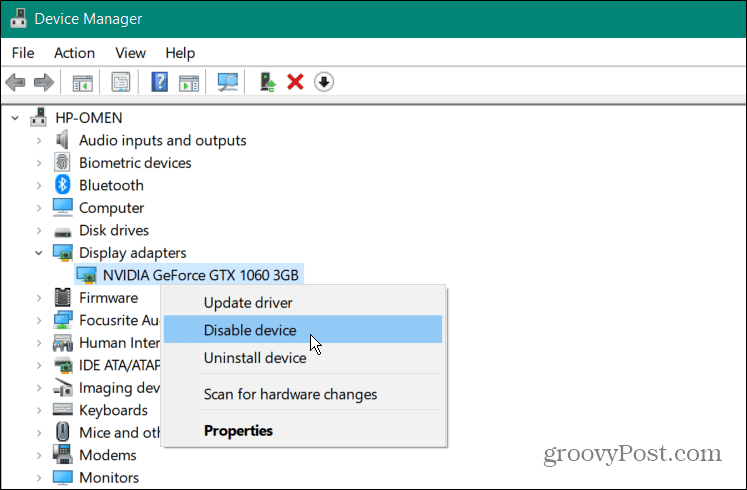
Task: Expand the Imaging devices category
Action: click(39, 388)
